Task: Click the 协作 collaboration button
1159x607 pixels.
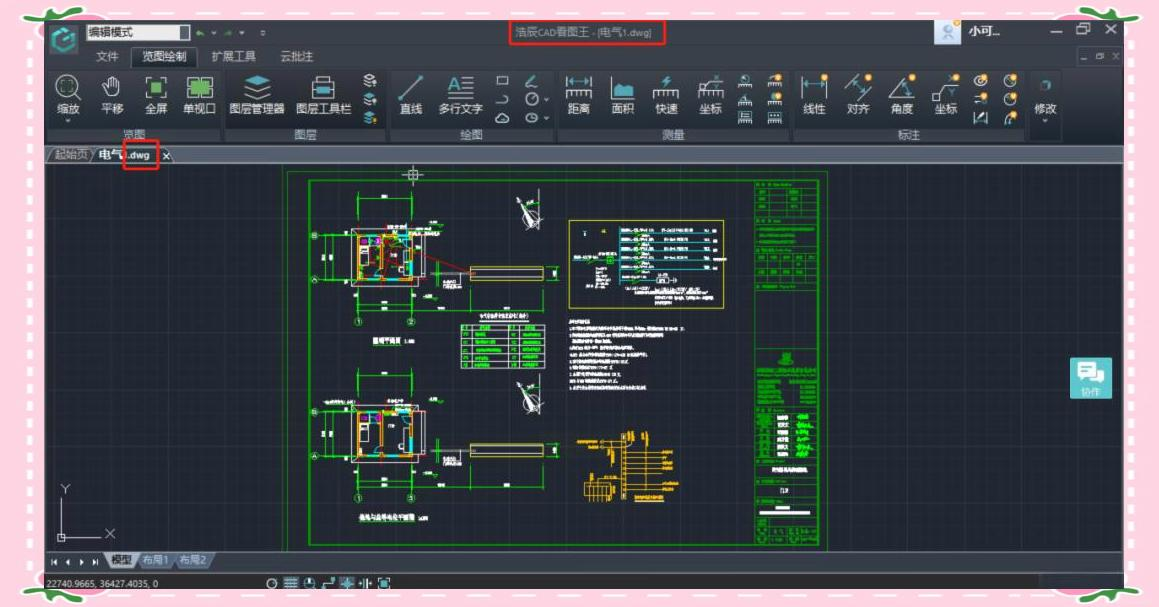Action: pos(1090,378)
